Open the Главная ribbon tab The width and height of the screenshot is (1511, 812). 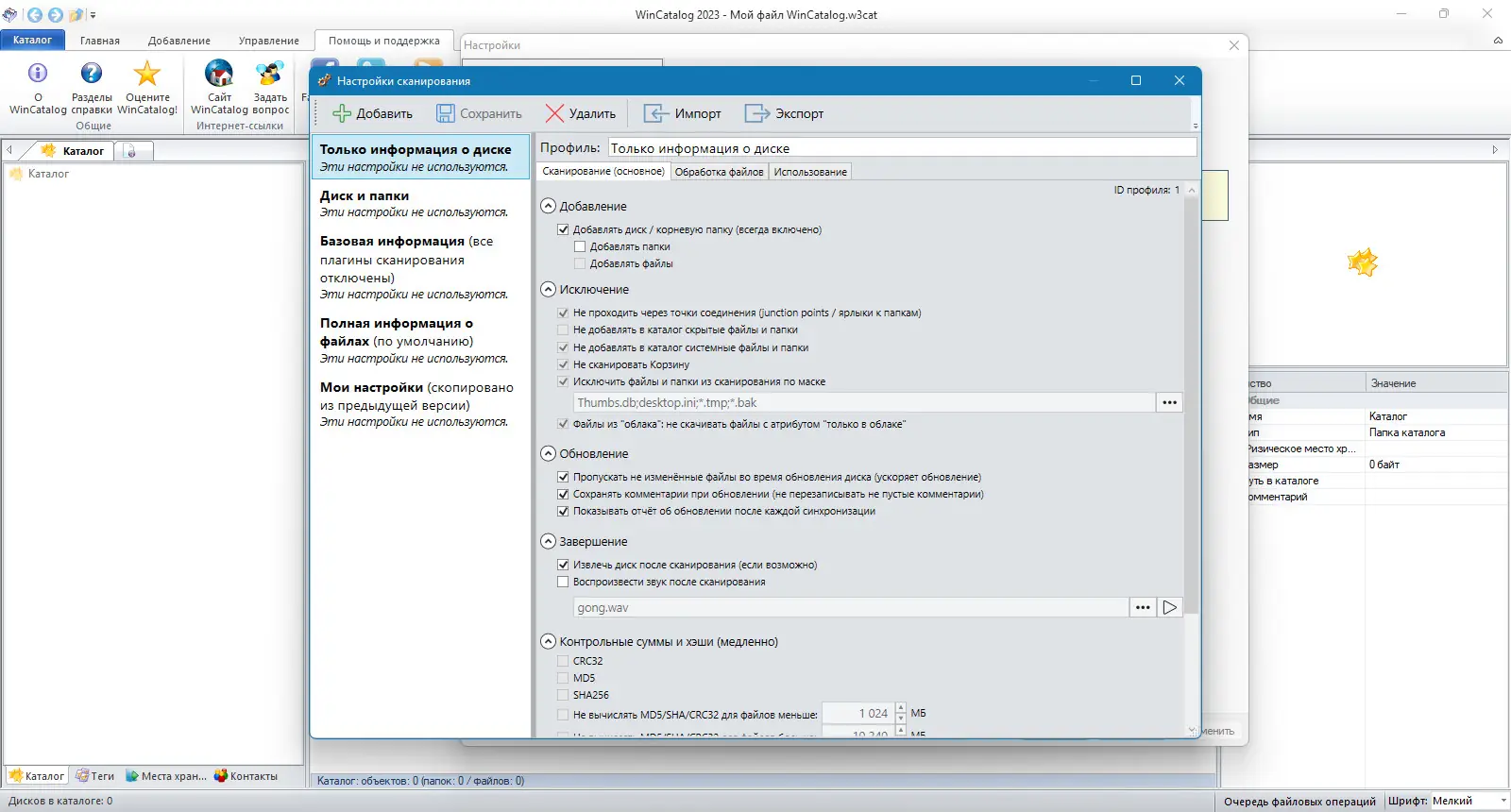pyautogui.click(x=100, y=41)
